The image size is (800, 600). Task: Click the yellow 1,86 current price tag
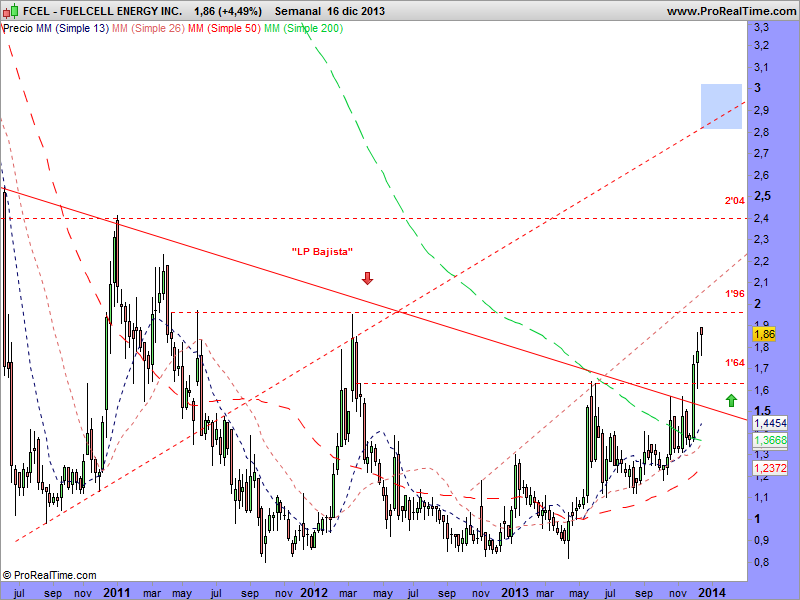[x=764, y=334]
